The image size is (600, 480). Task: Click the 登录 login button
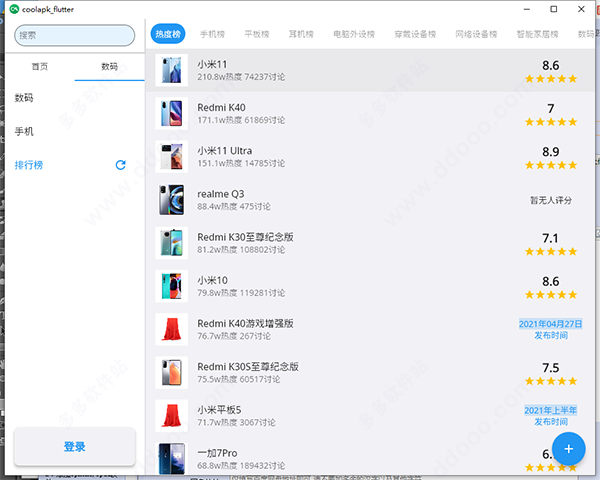pyautogui.click(x=75, y=447)
